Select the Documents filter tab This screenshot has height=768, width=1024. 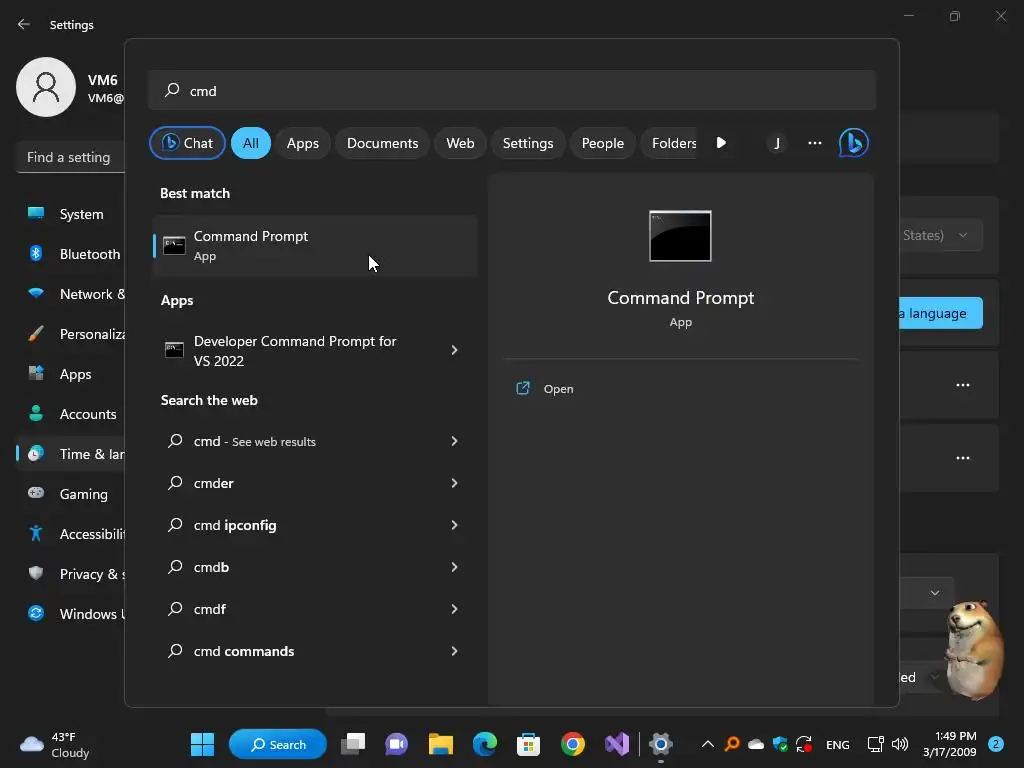(x=383, y=143)
